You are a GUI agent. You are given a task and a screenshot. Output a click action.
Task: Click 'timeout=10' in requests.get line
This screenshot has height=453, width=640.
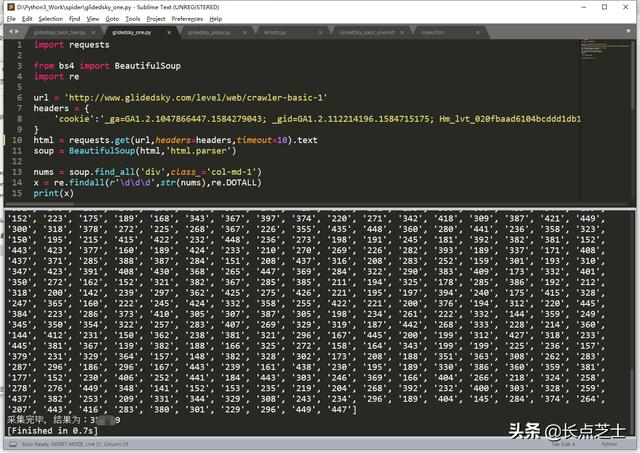pos(262,140)
